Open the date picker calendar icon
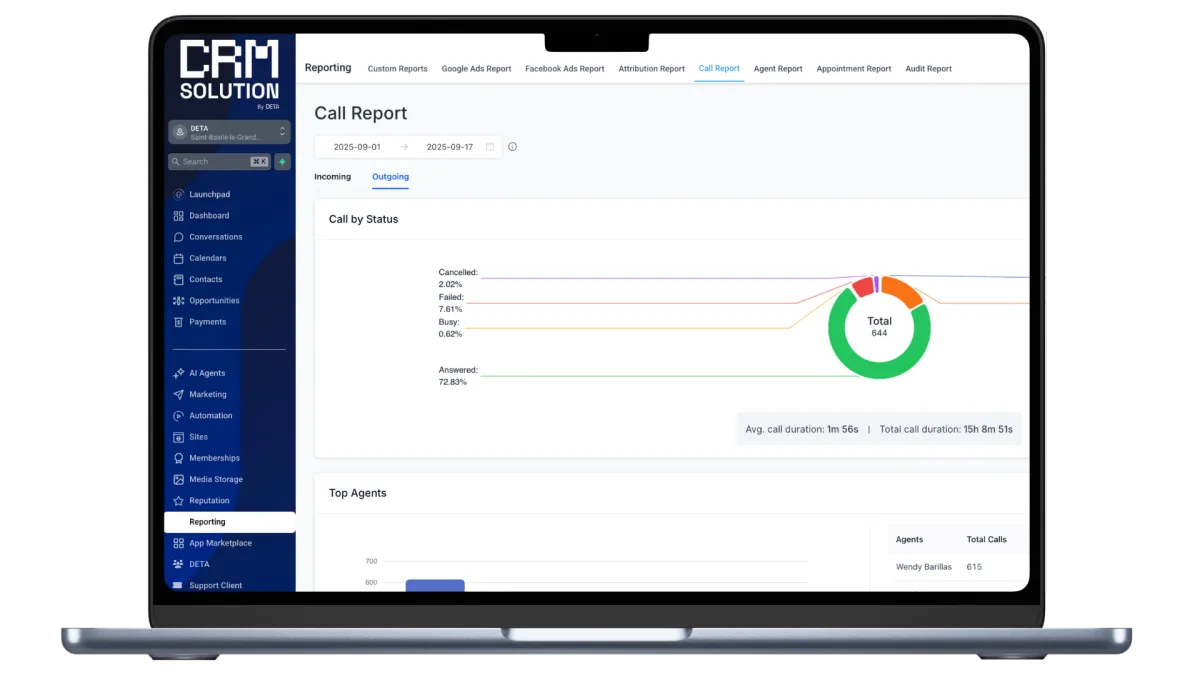Viewport: 1200px width, 675px height. pyautogui.click(x=490, y=147)
